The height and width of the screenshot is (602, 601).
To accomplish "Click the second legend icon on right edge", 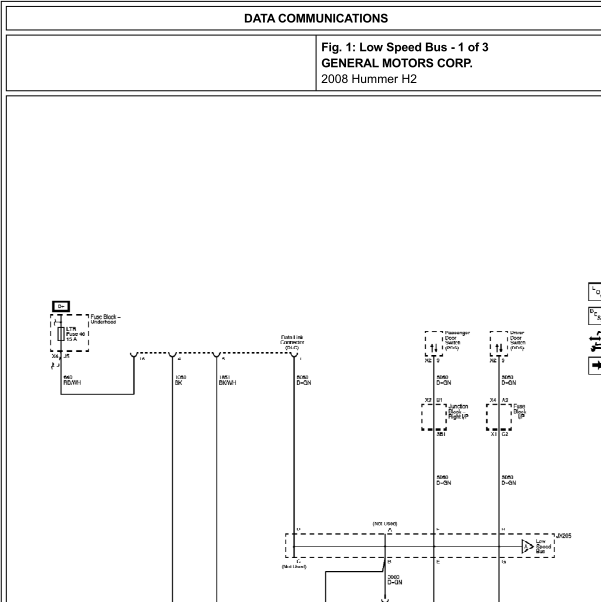I will 595,316.
